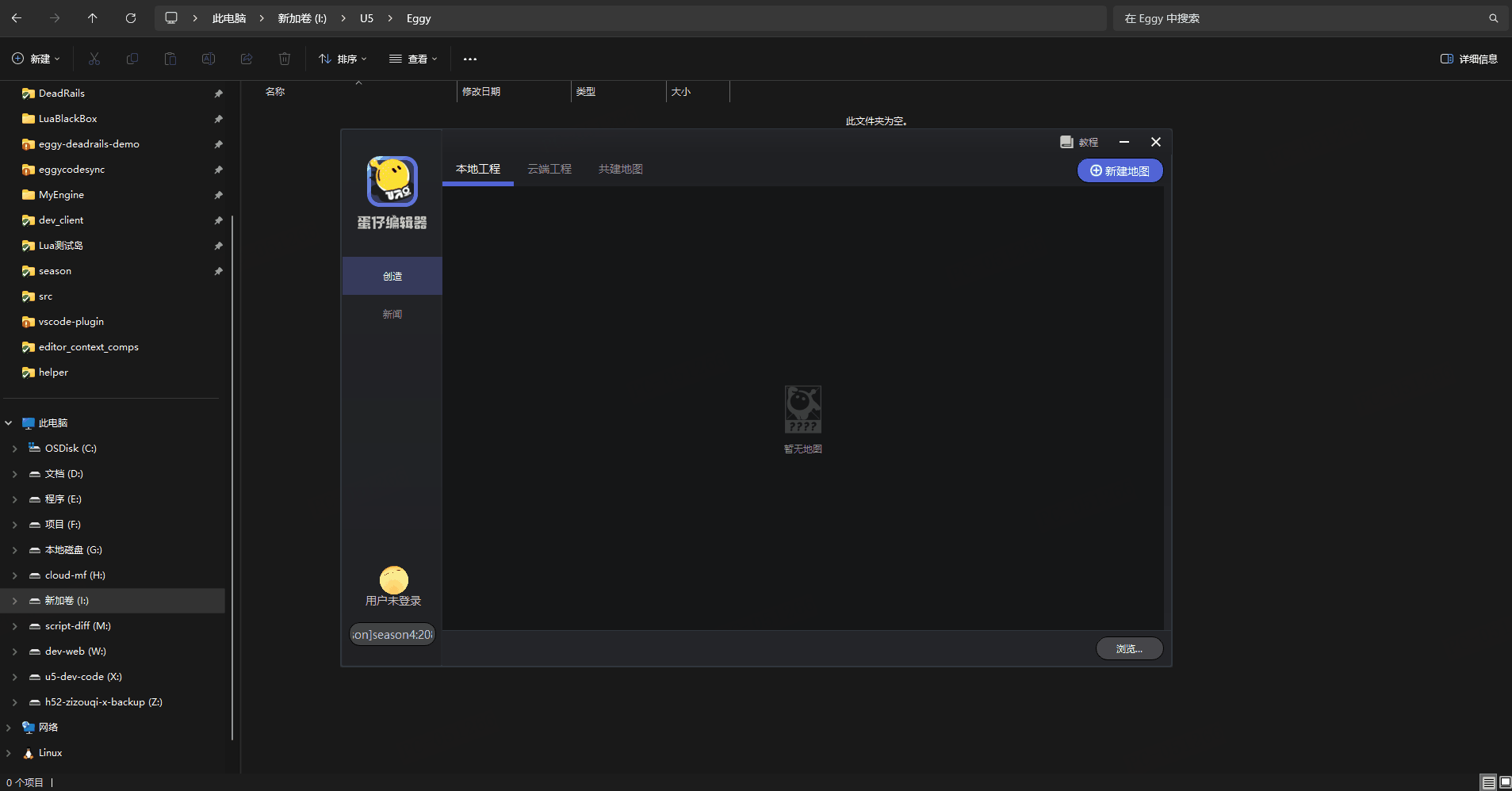This screenshot has width=1512, height=791.
Task: Go up one folder level
Action: coord(93,18)
